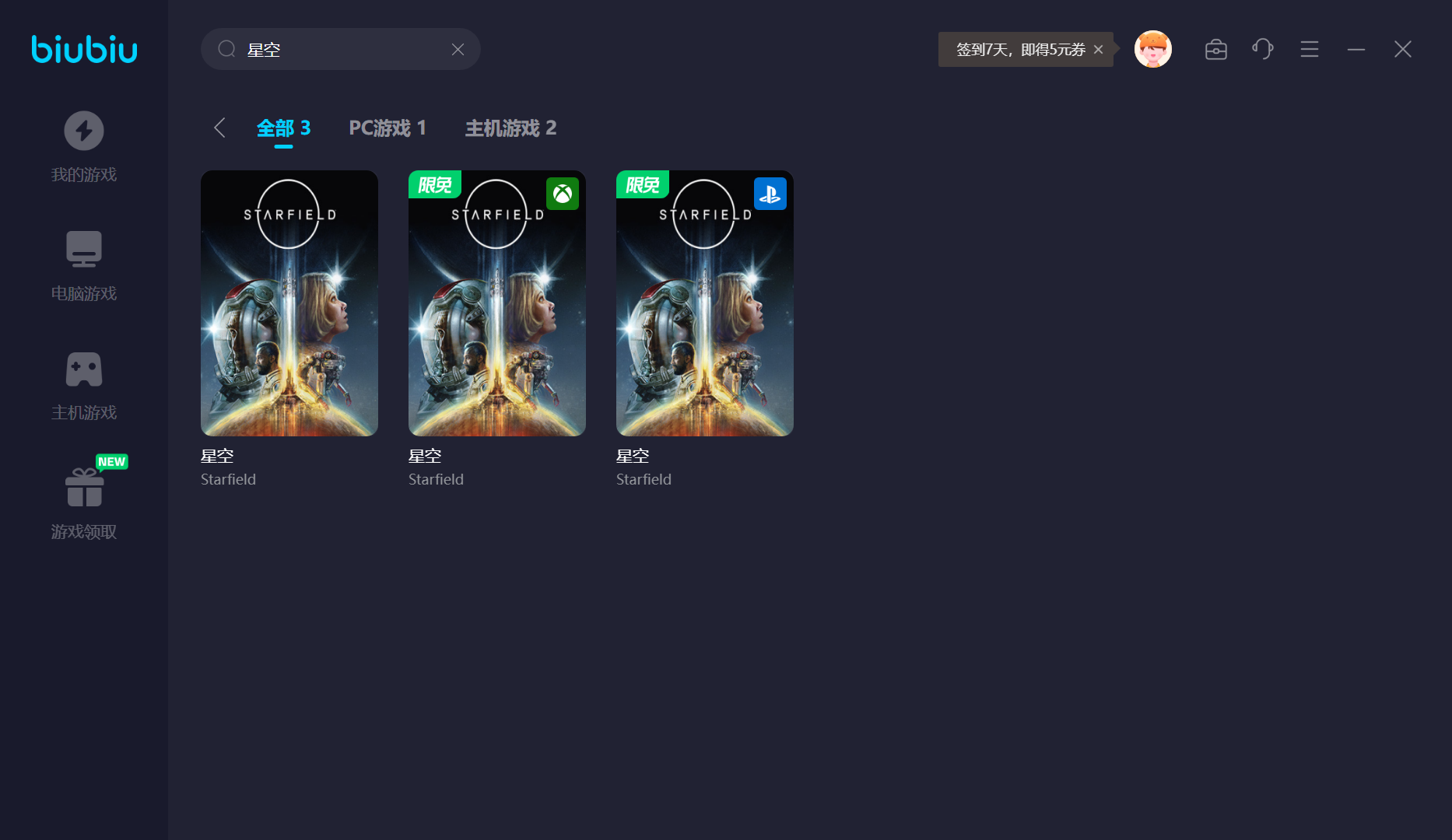Open game claim gift icon
This screenshot has width=1452, height=840.
(84, 488)
